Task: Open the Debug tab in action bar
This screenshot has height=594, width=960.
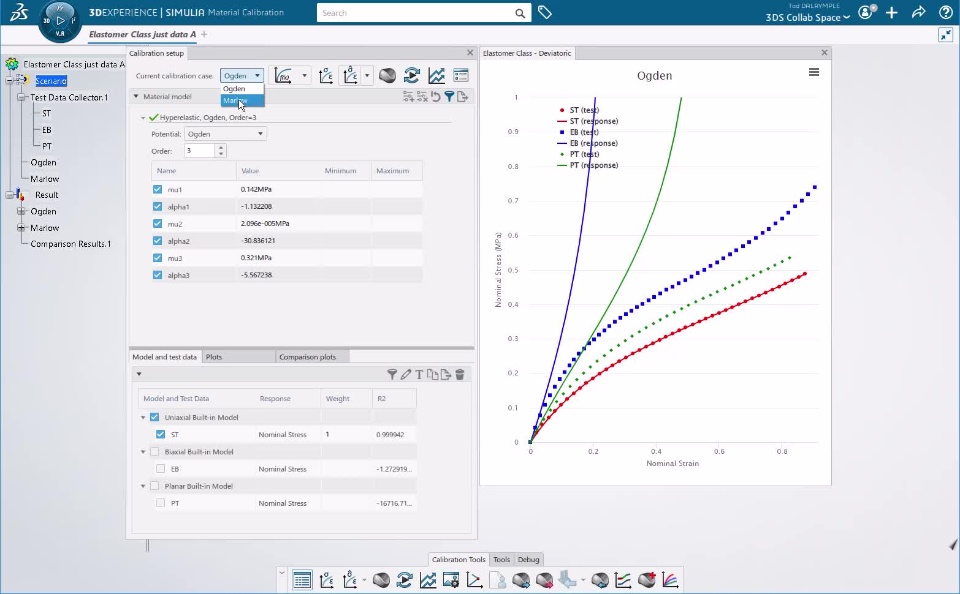Action: coord(528,559)
